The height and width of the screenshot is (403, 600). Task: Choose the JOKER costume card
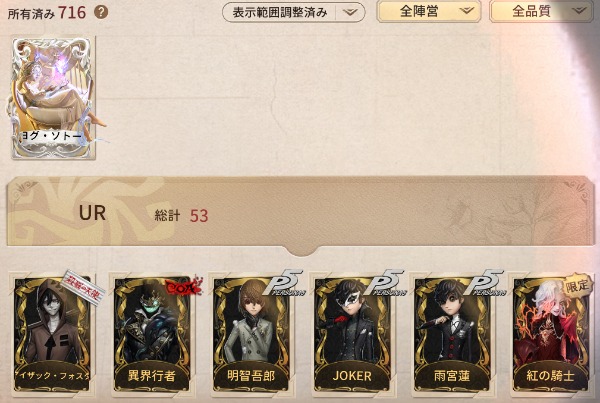click(x=352, y=335)
